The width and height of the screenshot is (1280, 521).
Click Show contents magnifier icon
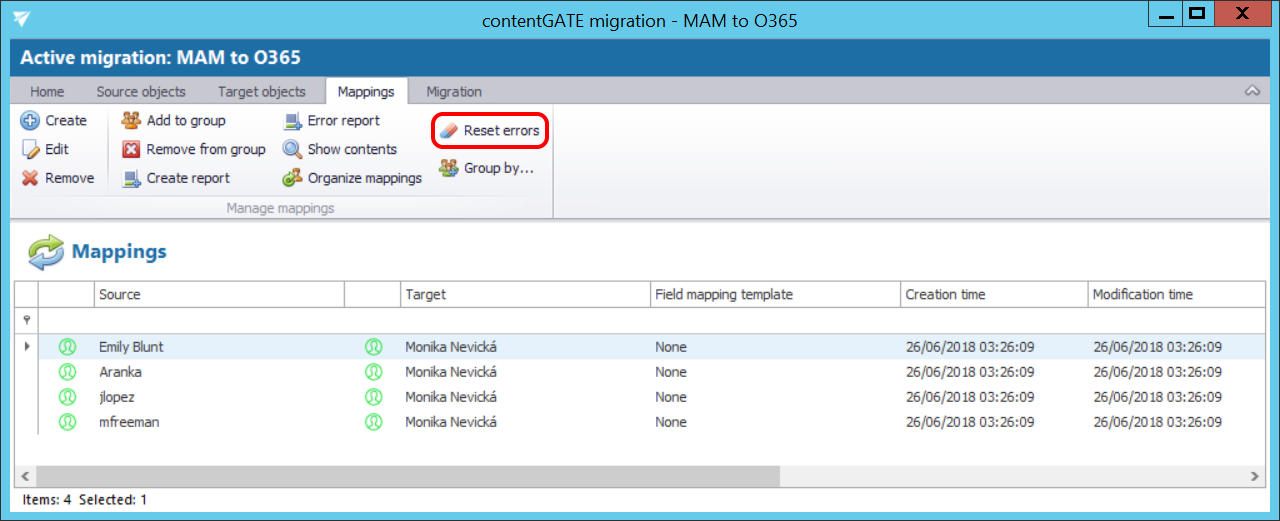click(x=292, y=150)
